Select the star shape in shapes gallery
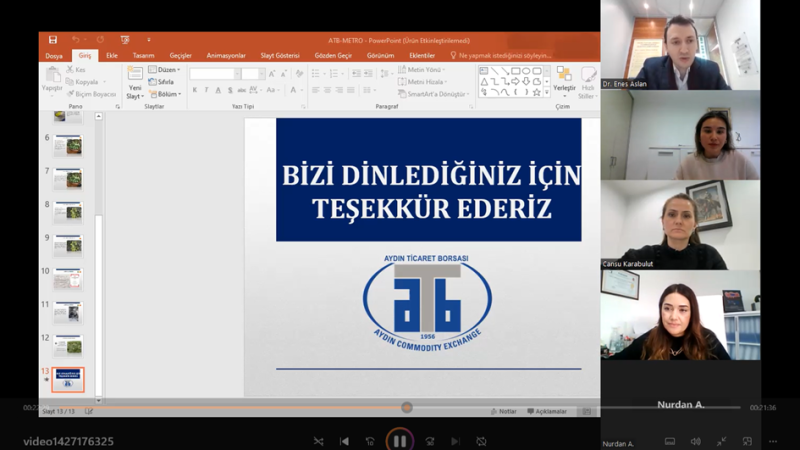Image resolution: width=800 pixels, height=450 pixels. point(537,92)
